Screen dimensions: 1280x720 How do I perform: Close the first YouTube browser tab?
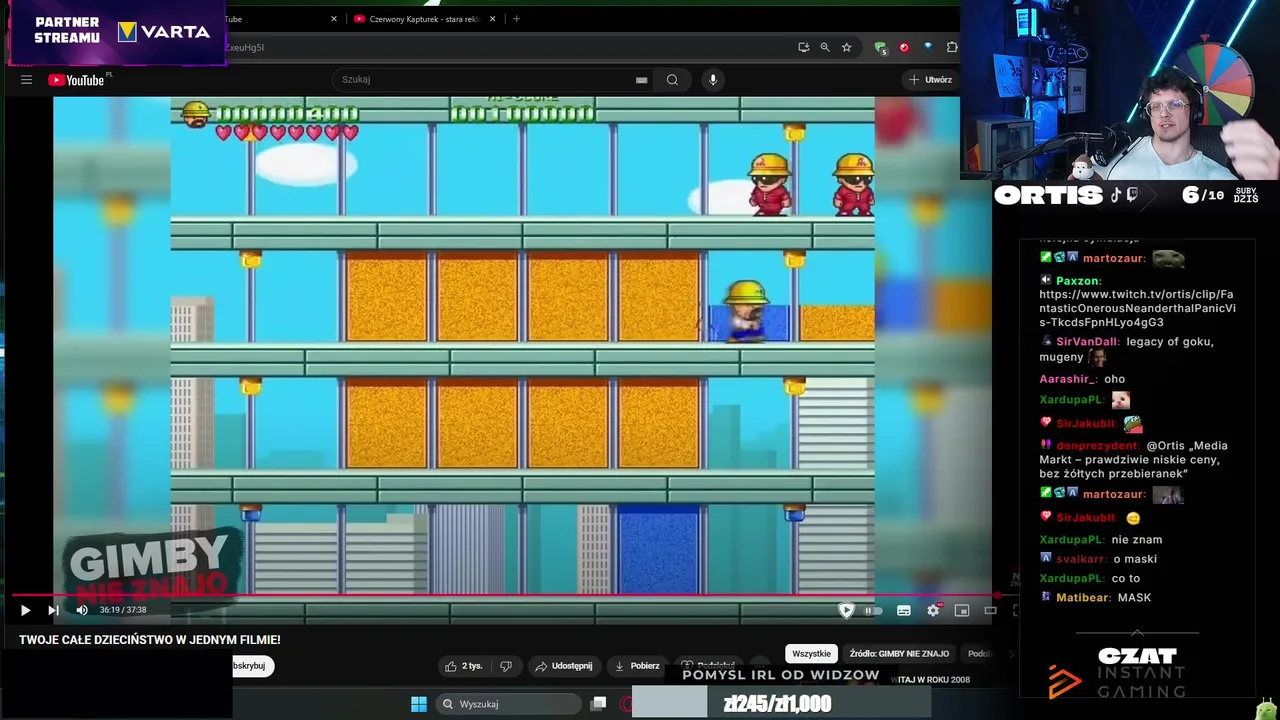click(x=334, y=19)
